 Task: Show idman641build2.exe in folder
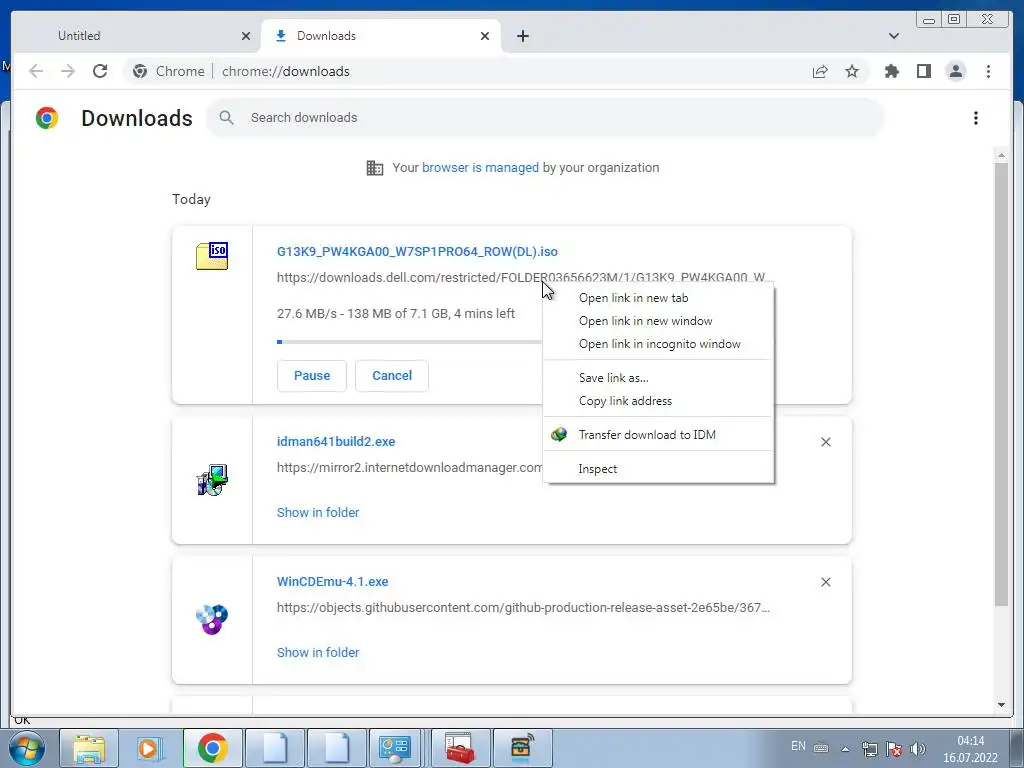[318, 513]
